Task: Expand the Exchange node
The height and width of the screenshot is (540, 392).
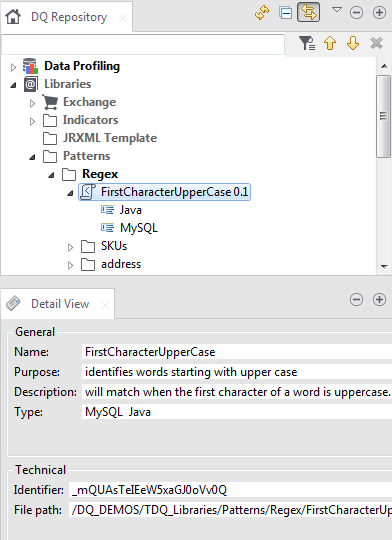Action: pyautogui.click(x=32, y=103)
